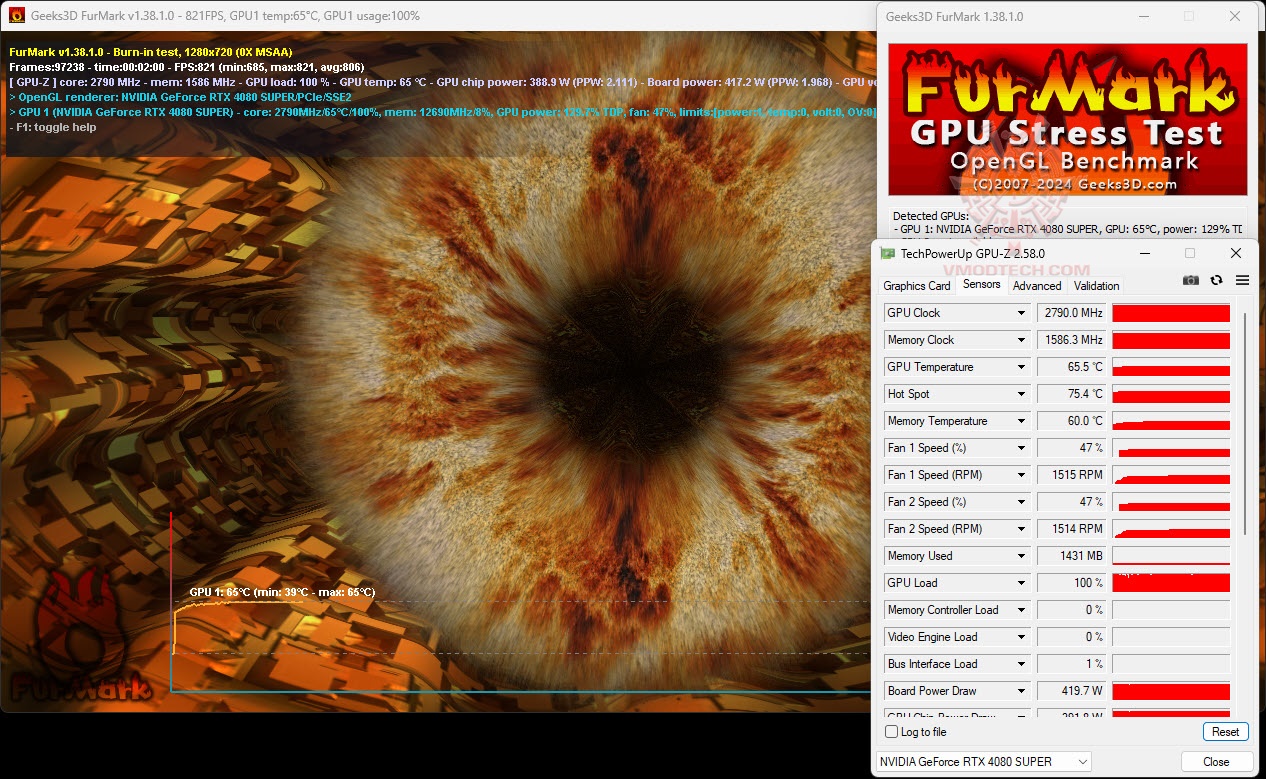Click the GPU Temperature 65.5 °C value

coord(1072,367)
